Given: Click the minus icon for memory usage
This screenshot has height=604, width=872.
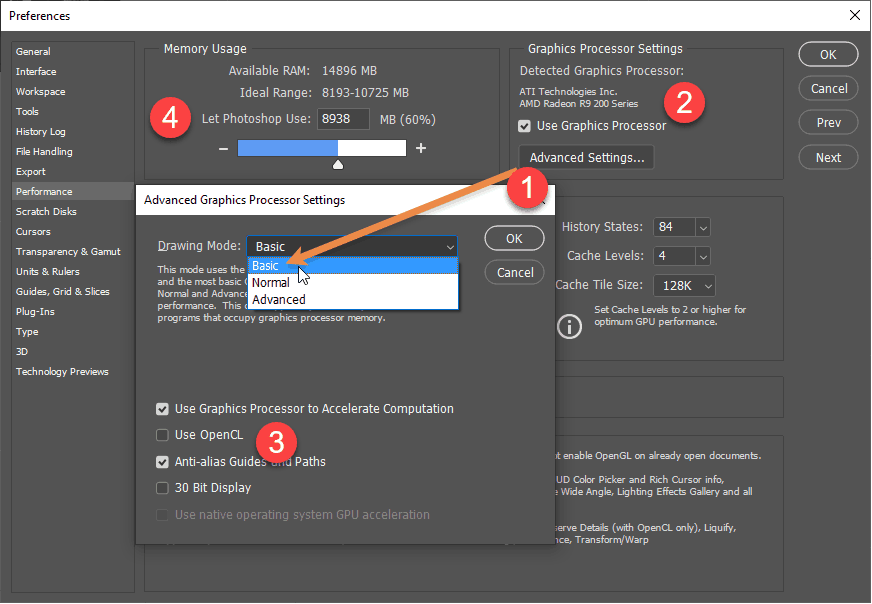Looking at the screenshot, I should click(x=224, y=148).
